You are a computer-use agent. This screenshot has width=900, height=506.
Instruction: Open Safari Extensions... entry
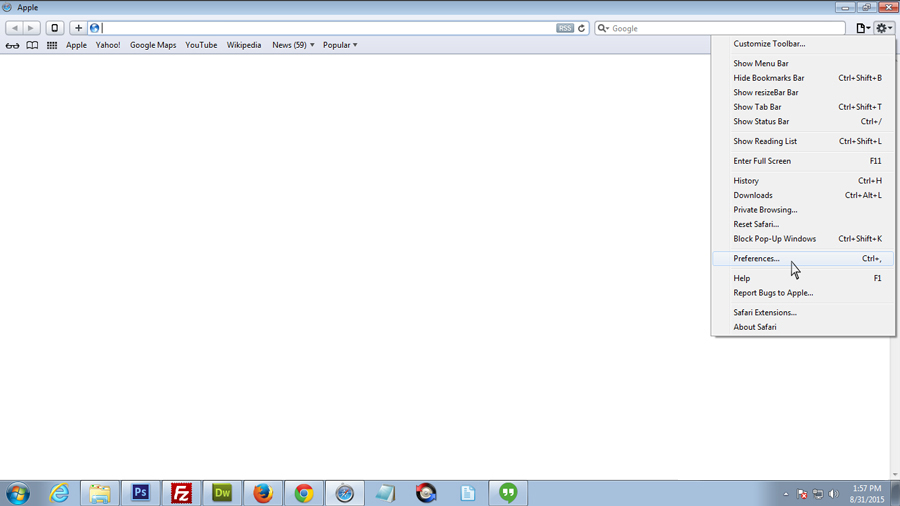coord(803,312)
